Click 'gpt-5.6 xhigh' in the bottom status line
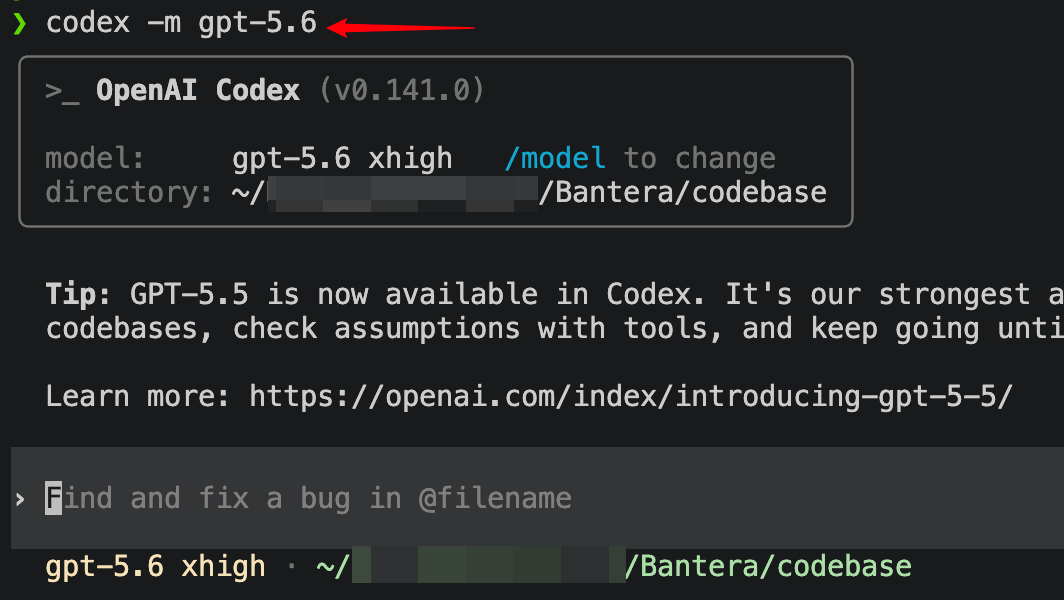 point(155,566)
